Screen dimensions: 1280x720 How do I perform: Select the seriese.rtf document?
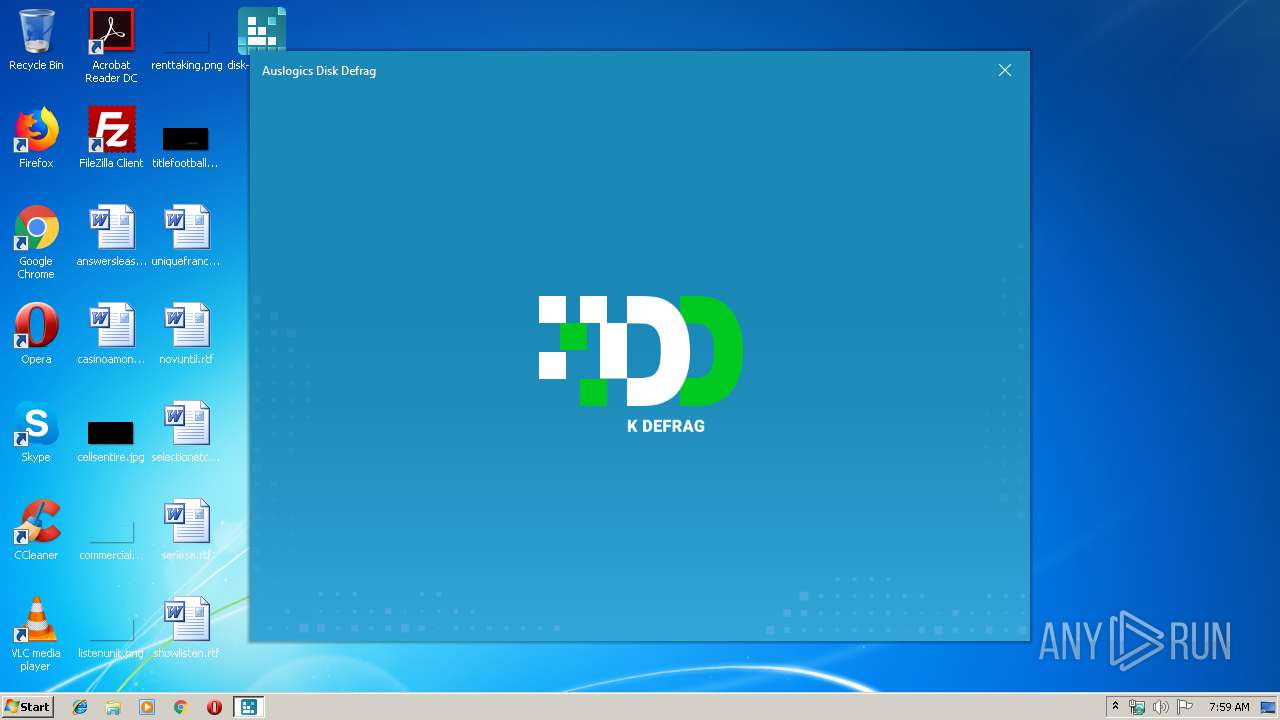(x=186, y=530)
